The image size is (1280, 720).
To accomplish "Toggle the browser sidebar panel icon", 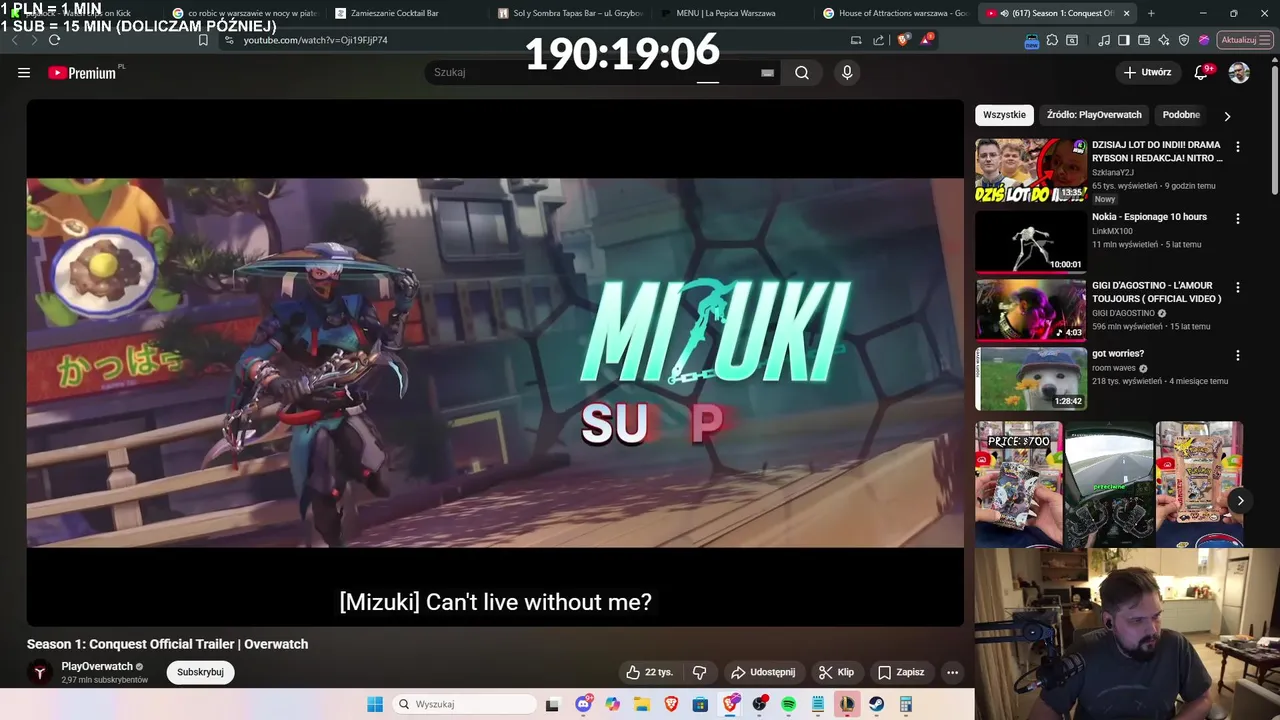I will coord(1124,40).
